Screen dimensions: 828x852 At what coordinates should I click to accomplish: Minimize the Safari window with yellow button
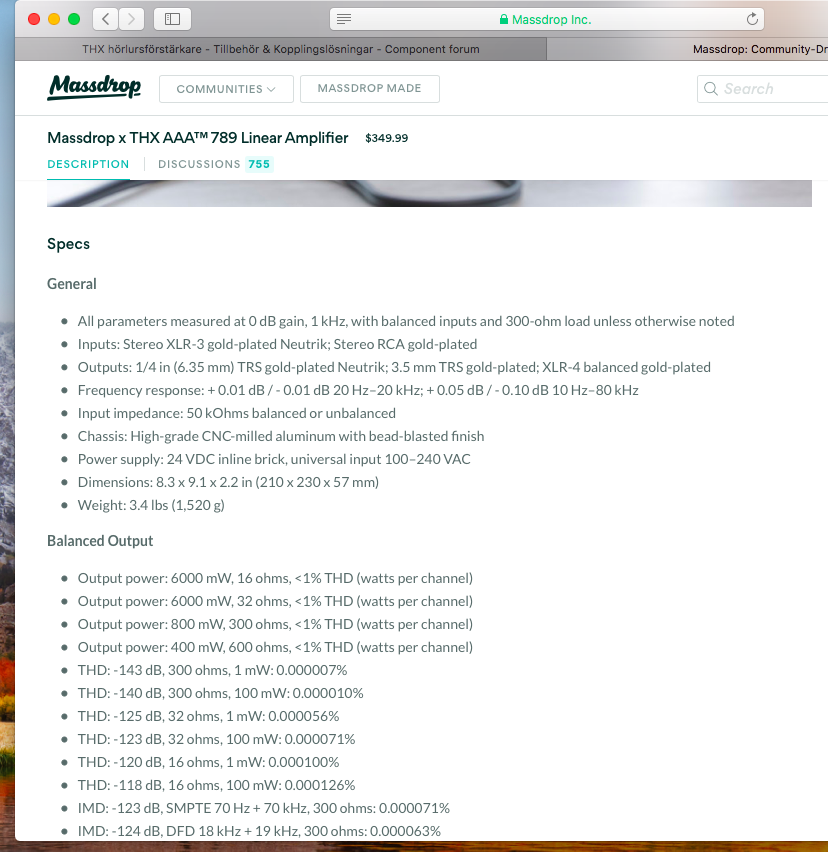pyautogui.click(x=54, y=20)
